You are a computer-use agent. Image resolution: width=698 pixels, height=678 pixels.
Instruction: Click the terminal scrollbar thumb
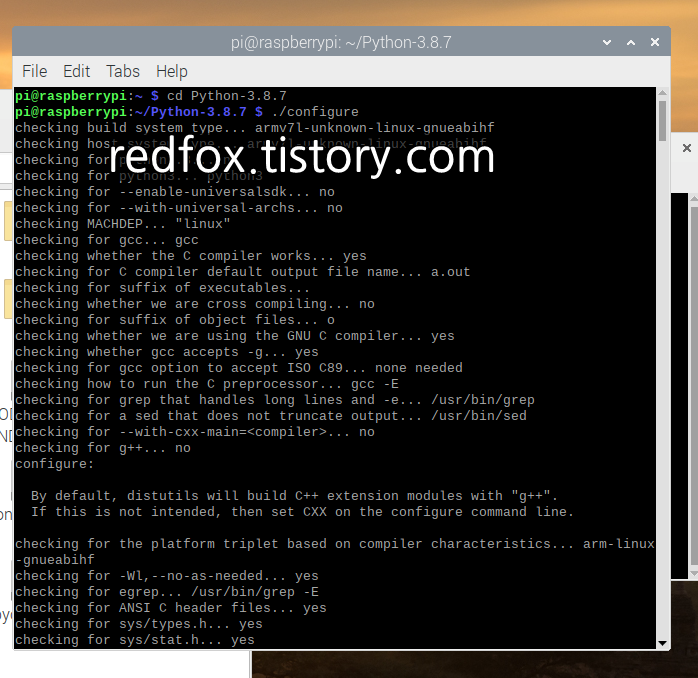(662, 120)
